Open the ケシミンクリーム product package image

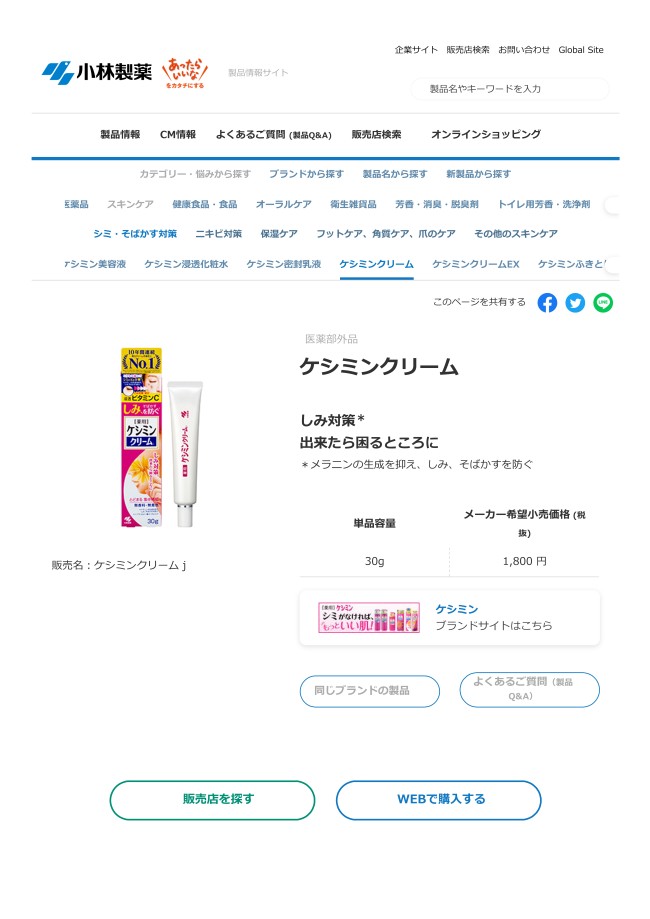[162, 438]
